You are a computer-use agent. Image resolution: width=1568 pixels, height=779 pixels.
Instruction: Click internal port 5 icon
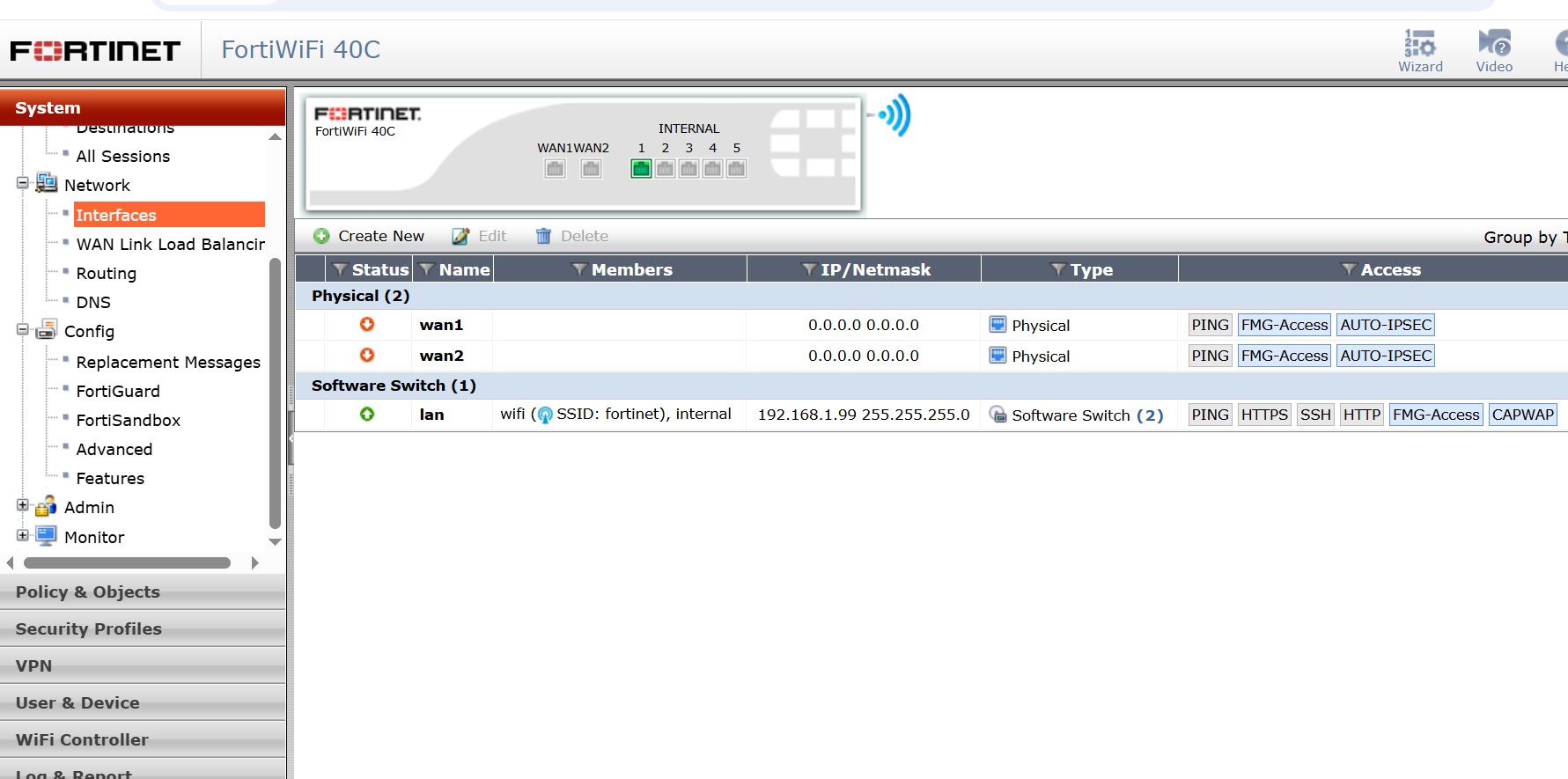coord(736,168)
